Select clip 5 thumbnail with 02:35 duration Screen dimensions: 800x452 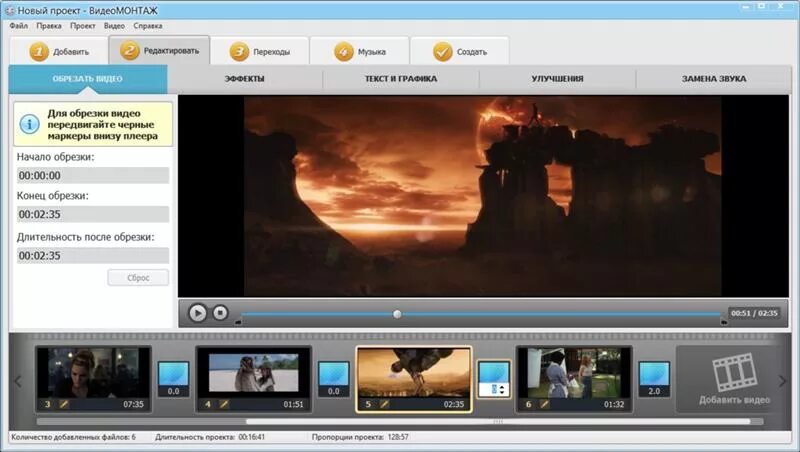414,379
